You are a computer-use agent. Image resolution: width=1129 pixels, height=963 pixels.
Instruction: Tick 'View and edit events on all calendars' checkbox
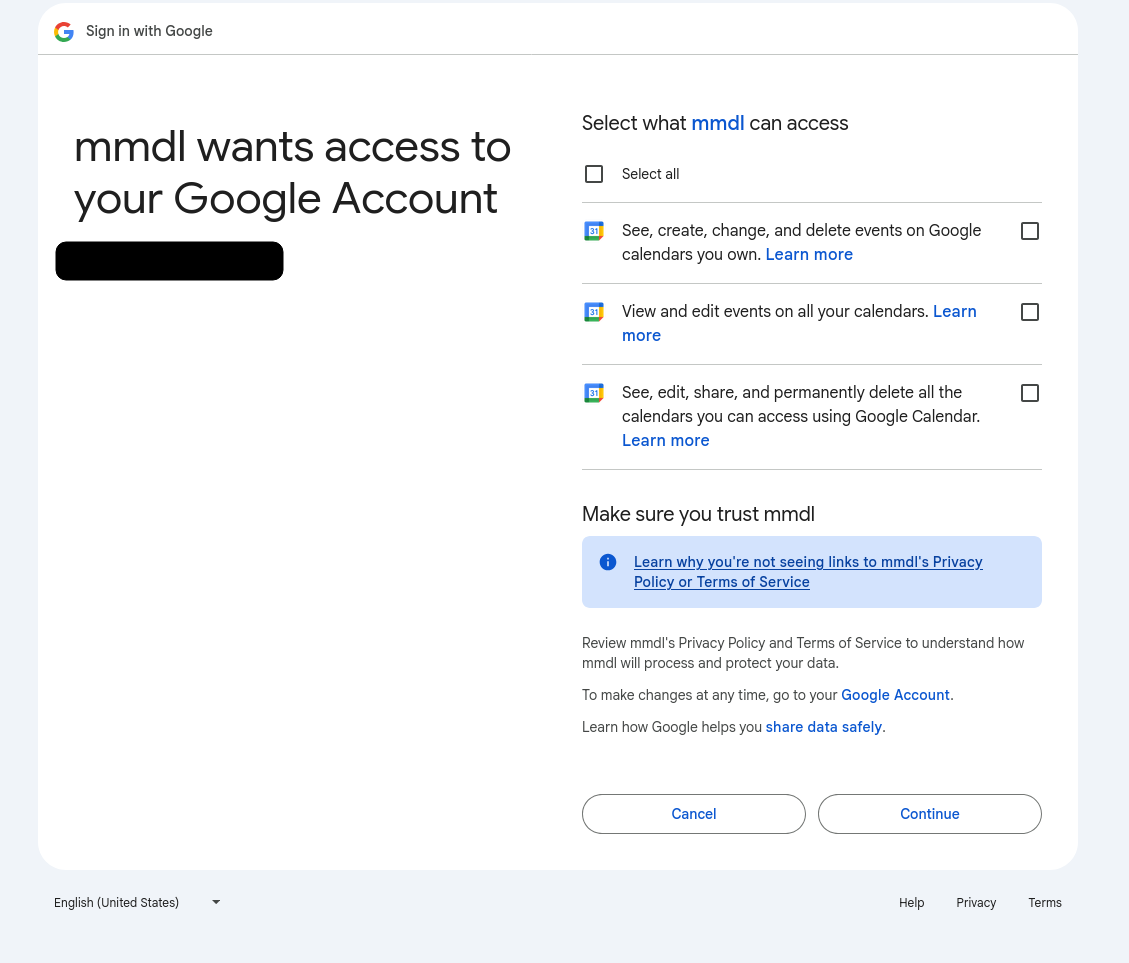[x=1030, y=312]
